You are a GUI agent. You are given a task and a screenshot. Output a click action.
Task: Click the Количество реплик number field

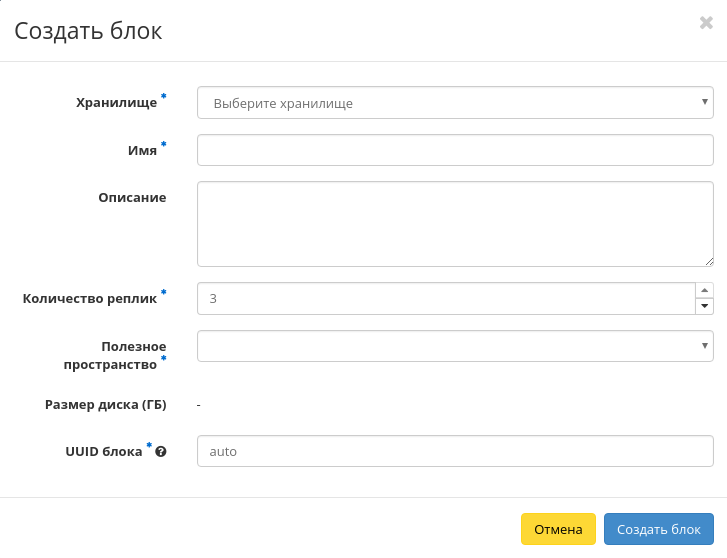pyautogui.click(x=446, y=298)
